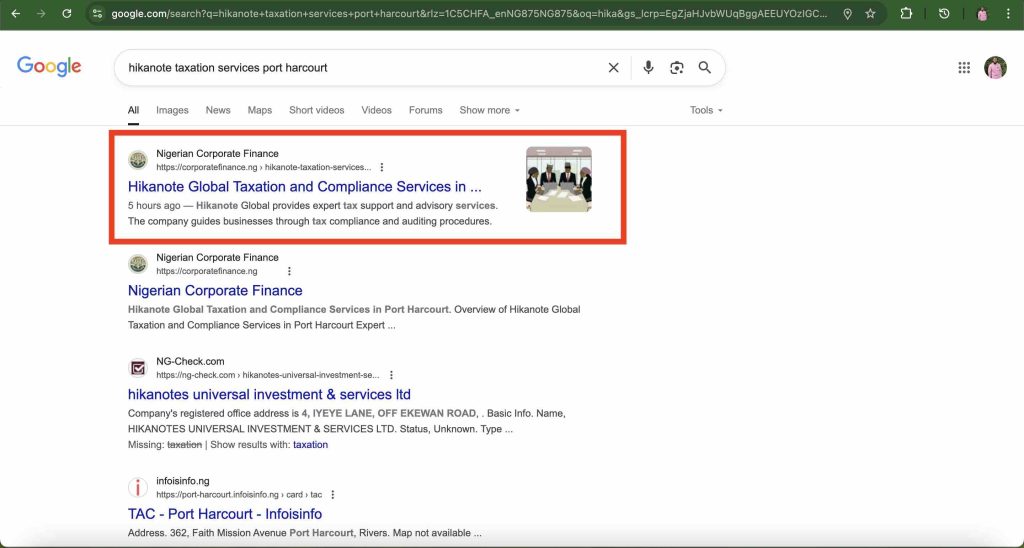
Task: Click the browser forward arrow
Action: [x=41, y=13]
